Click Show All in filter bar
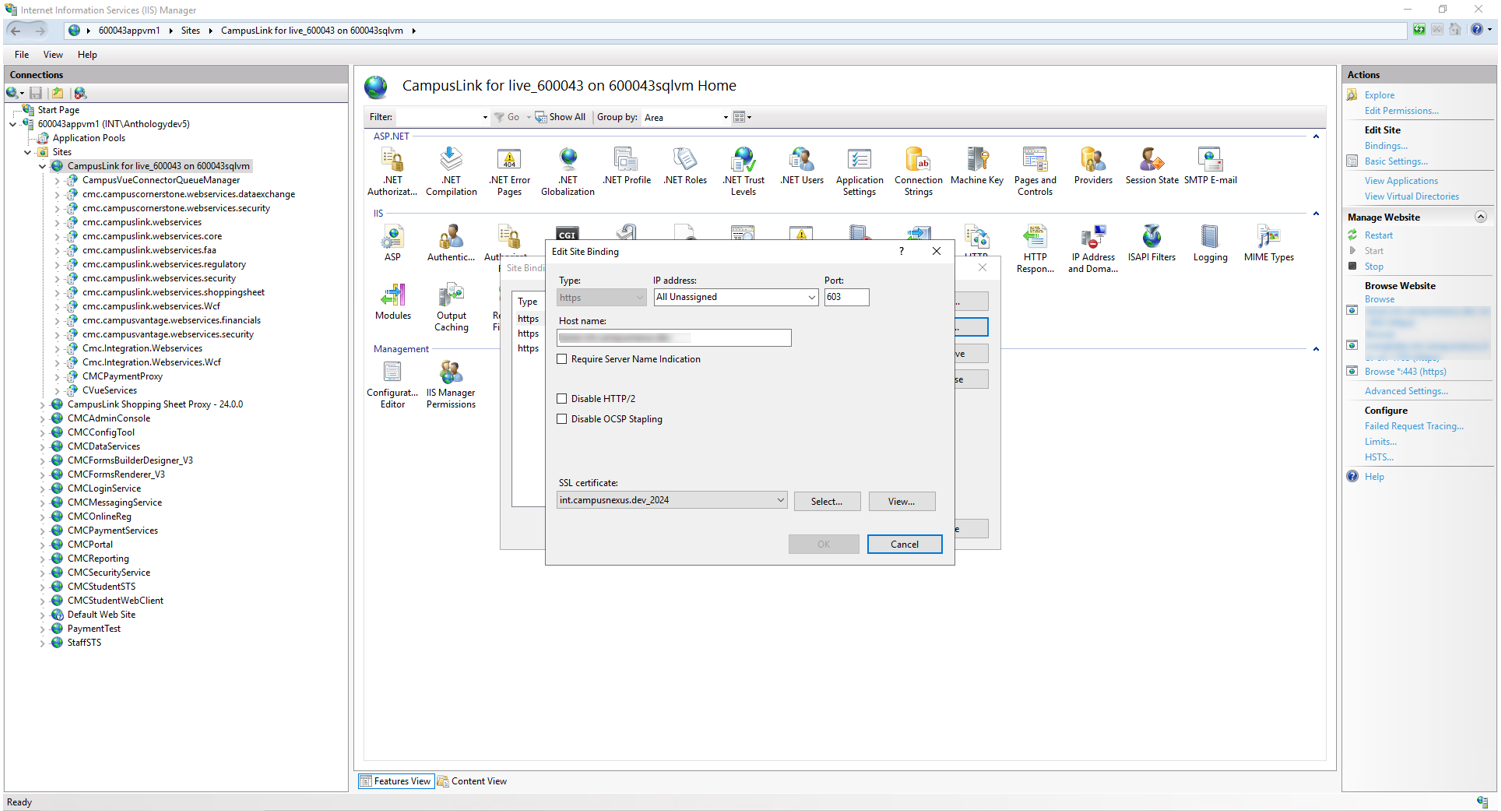The width and height of the screenshot is (1501, 811). pyautogui.click(x=560, y=117)
